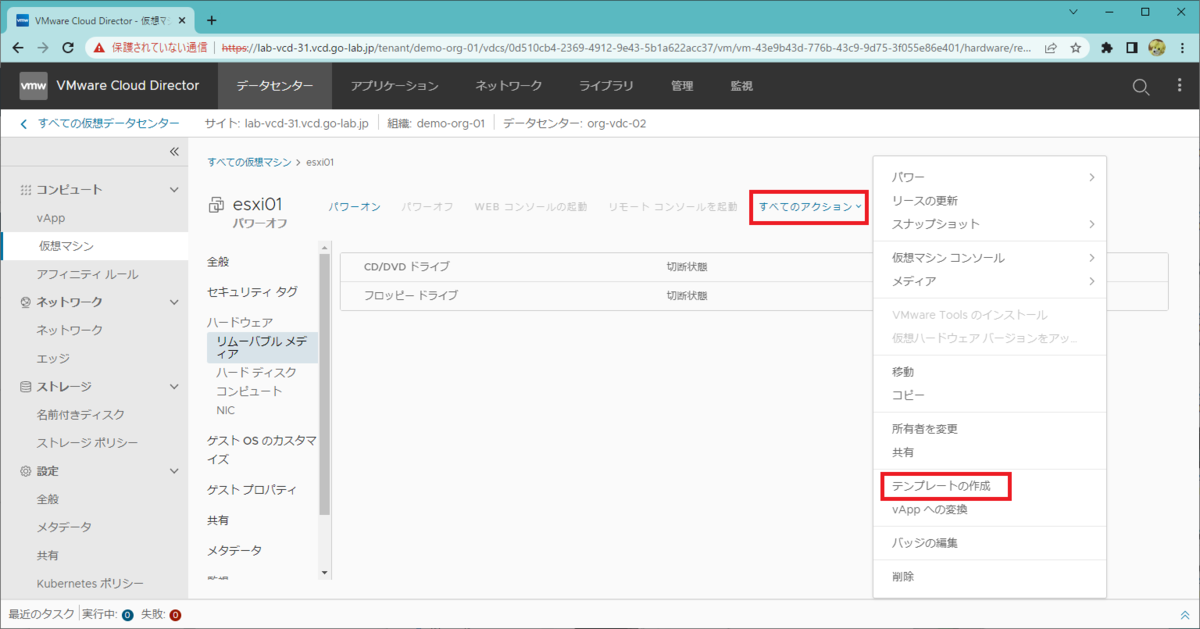
Task: Collapse the ストレージ sidebar section
Action: click(x=174, y=386)
